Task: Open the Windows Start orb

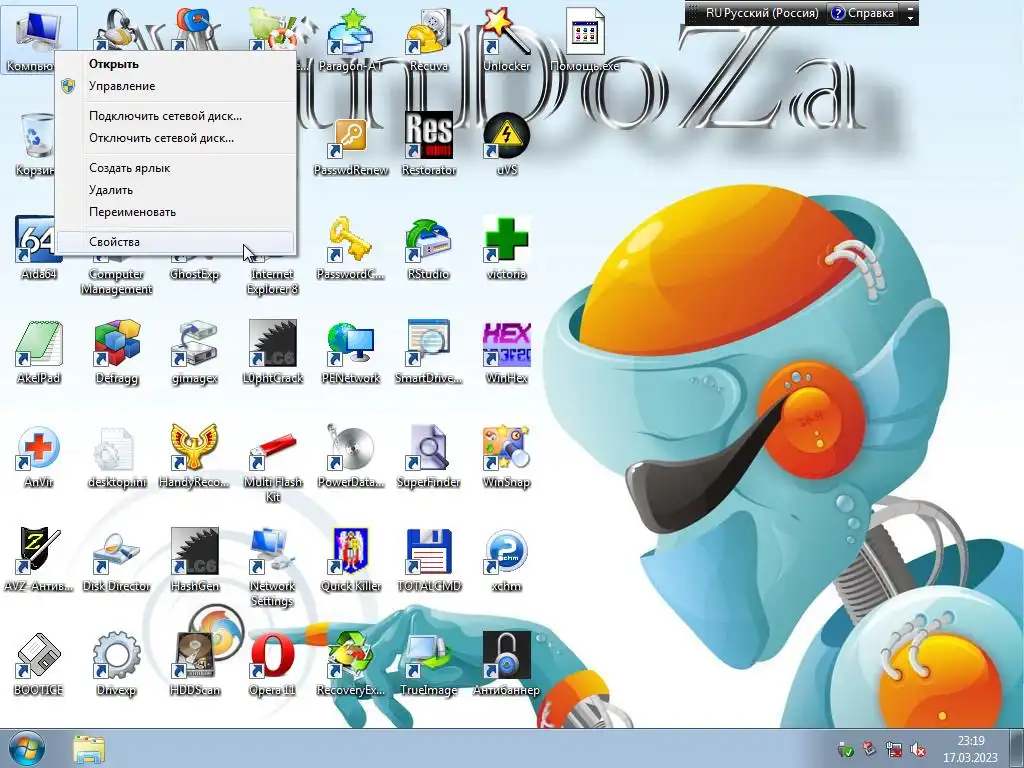Action: pyautogui.click(x=27, y=749)
